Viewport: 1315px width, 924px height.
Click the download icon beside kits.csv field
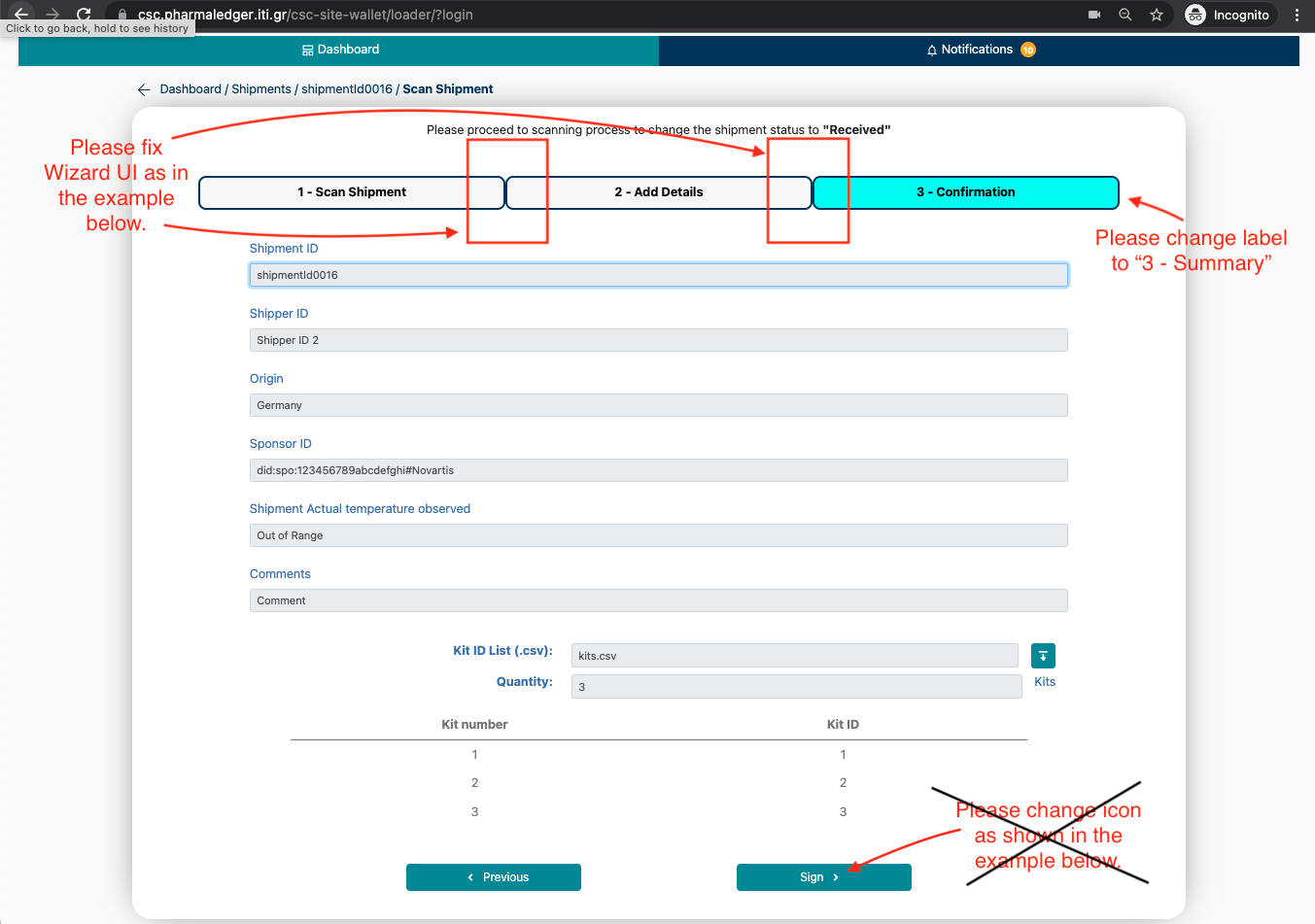1043,655
